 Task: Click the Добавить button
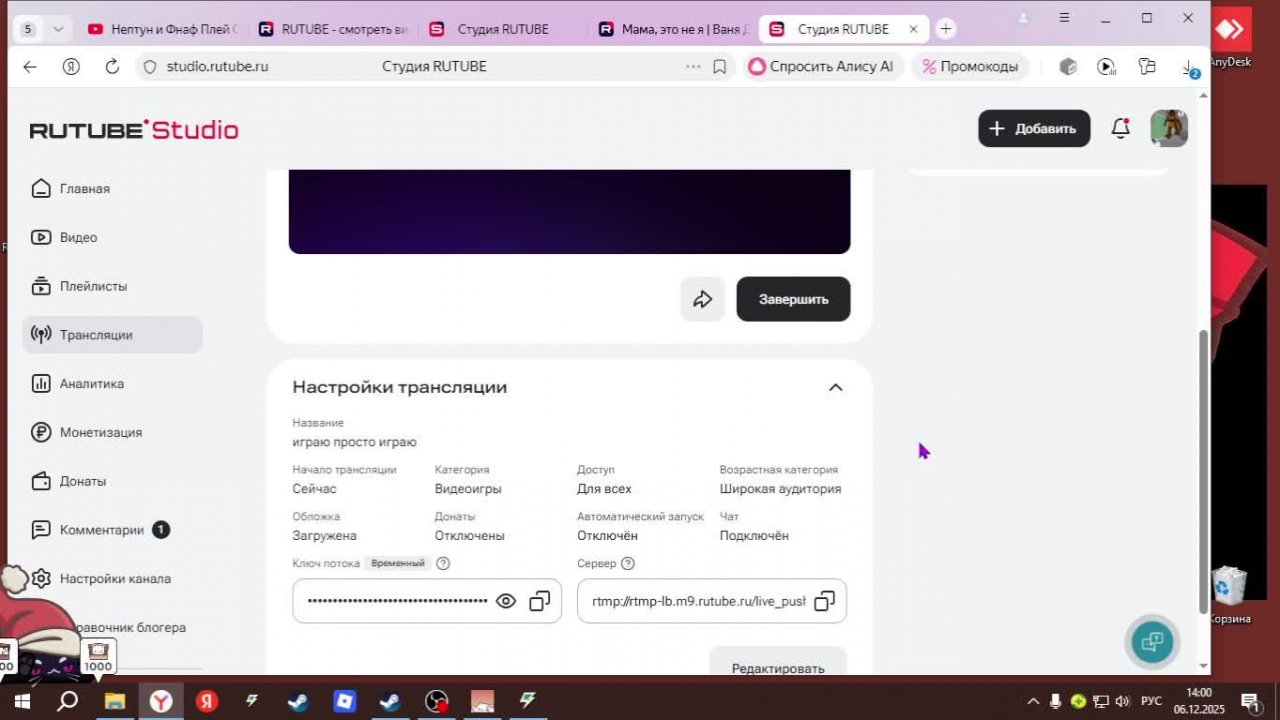tap(1034, 128)
